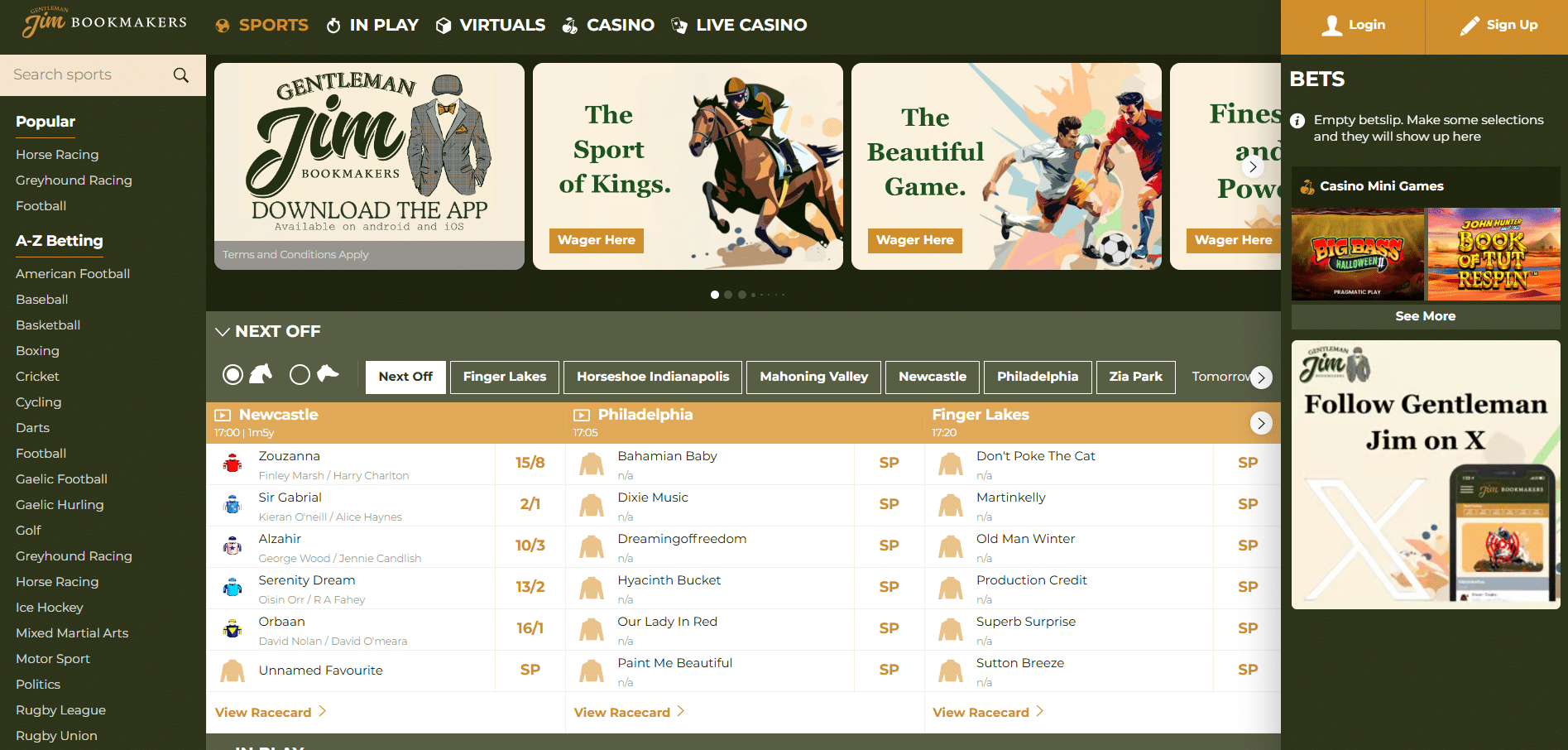Open the Gentleman Jim Bookmakers logo
This screenshot has height=750, width=1568.
click(x=104, y=22)
